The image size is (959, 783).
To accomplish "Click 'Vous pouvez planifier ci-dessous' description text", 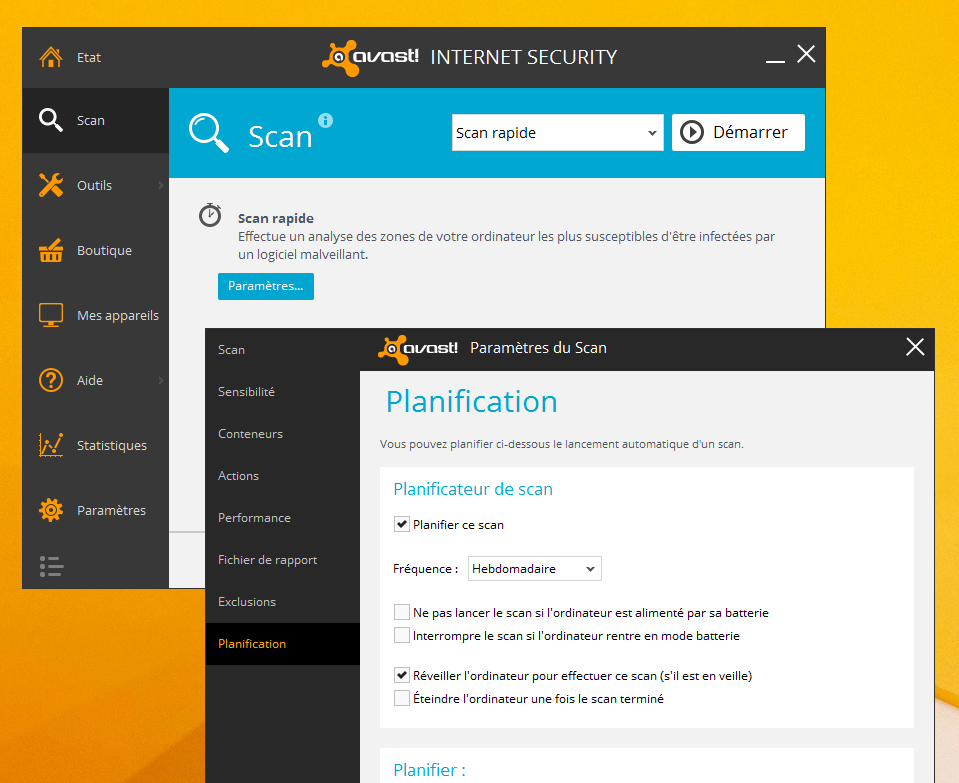I will [x=561, y=444].
